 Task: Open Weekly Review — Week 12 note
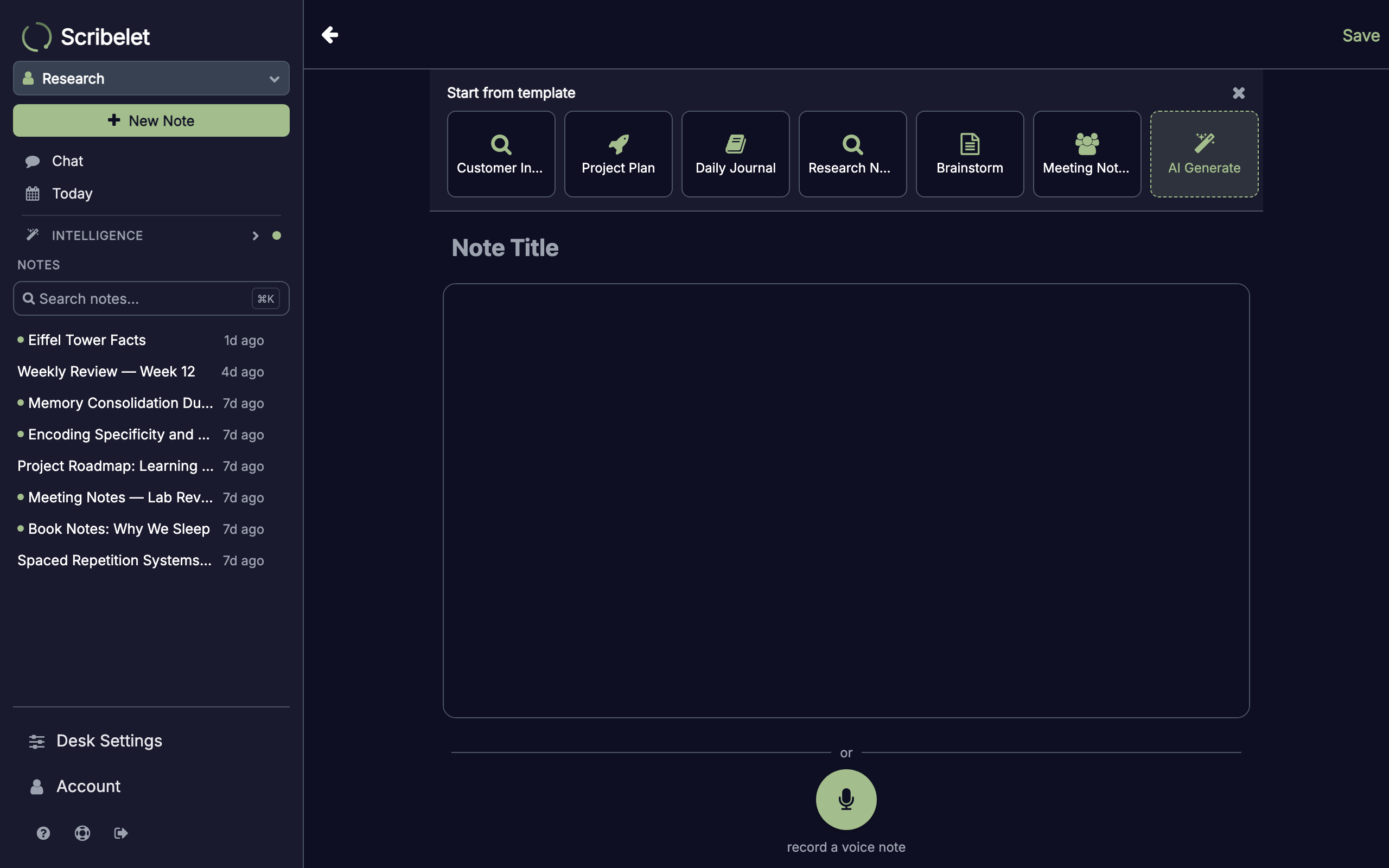click(141, 372)
